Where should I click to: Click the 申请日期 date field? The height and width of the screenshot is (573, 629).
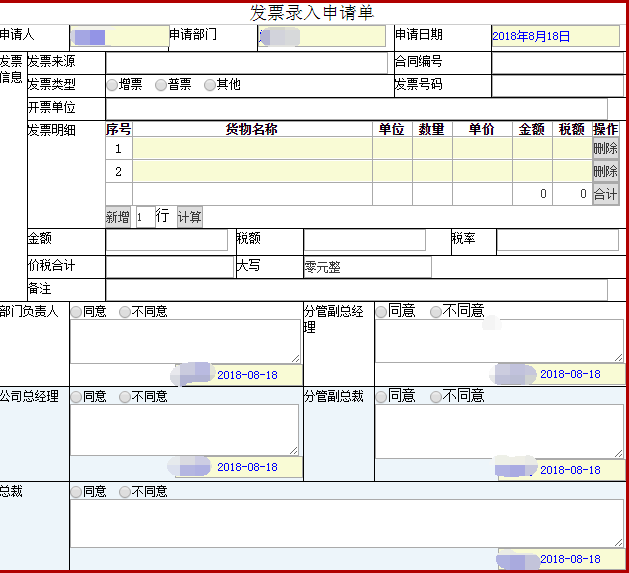point(555,36)
